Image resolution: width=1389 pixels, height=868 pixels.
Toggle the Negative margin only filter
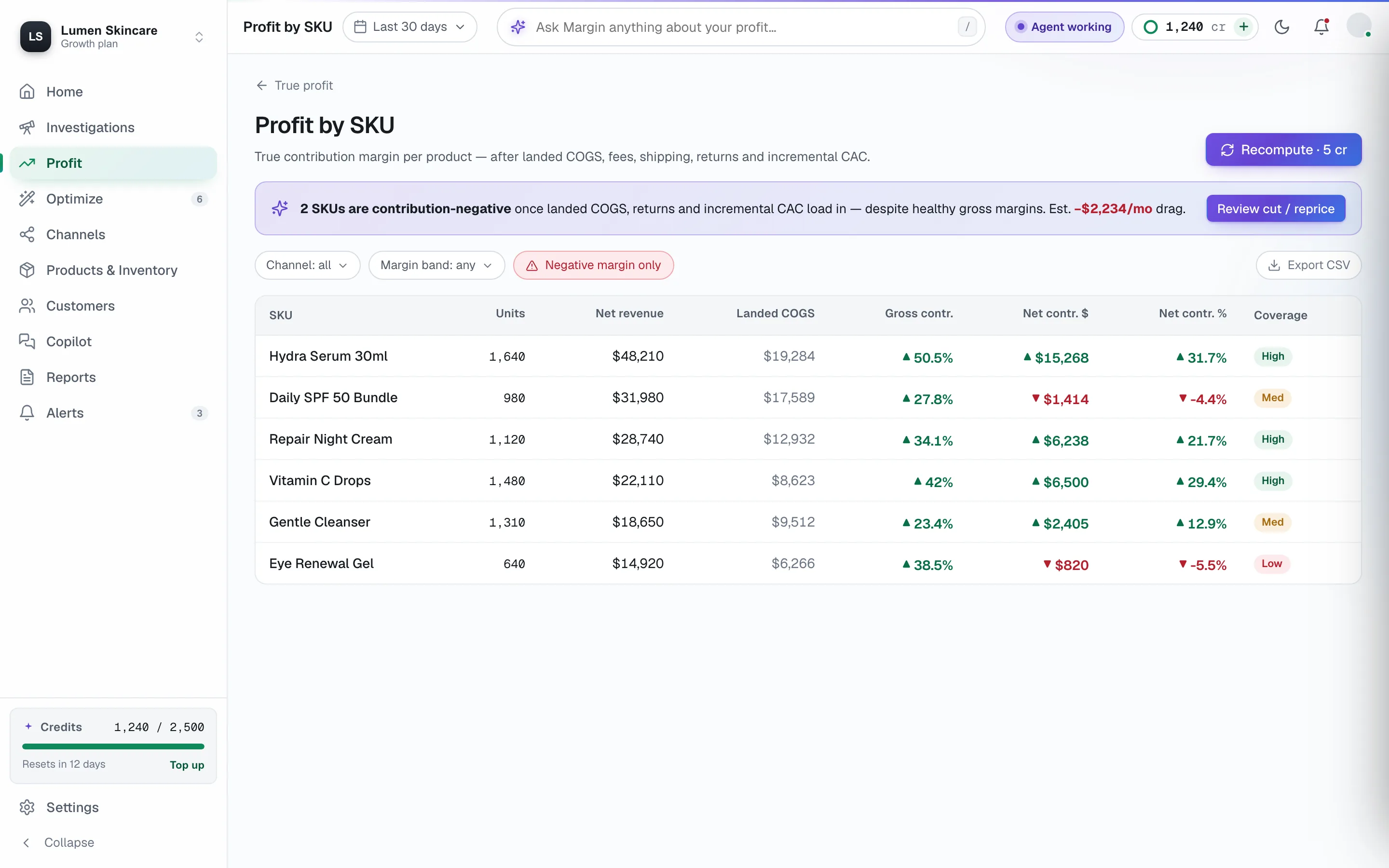[x=593, y=265]
